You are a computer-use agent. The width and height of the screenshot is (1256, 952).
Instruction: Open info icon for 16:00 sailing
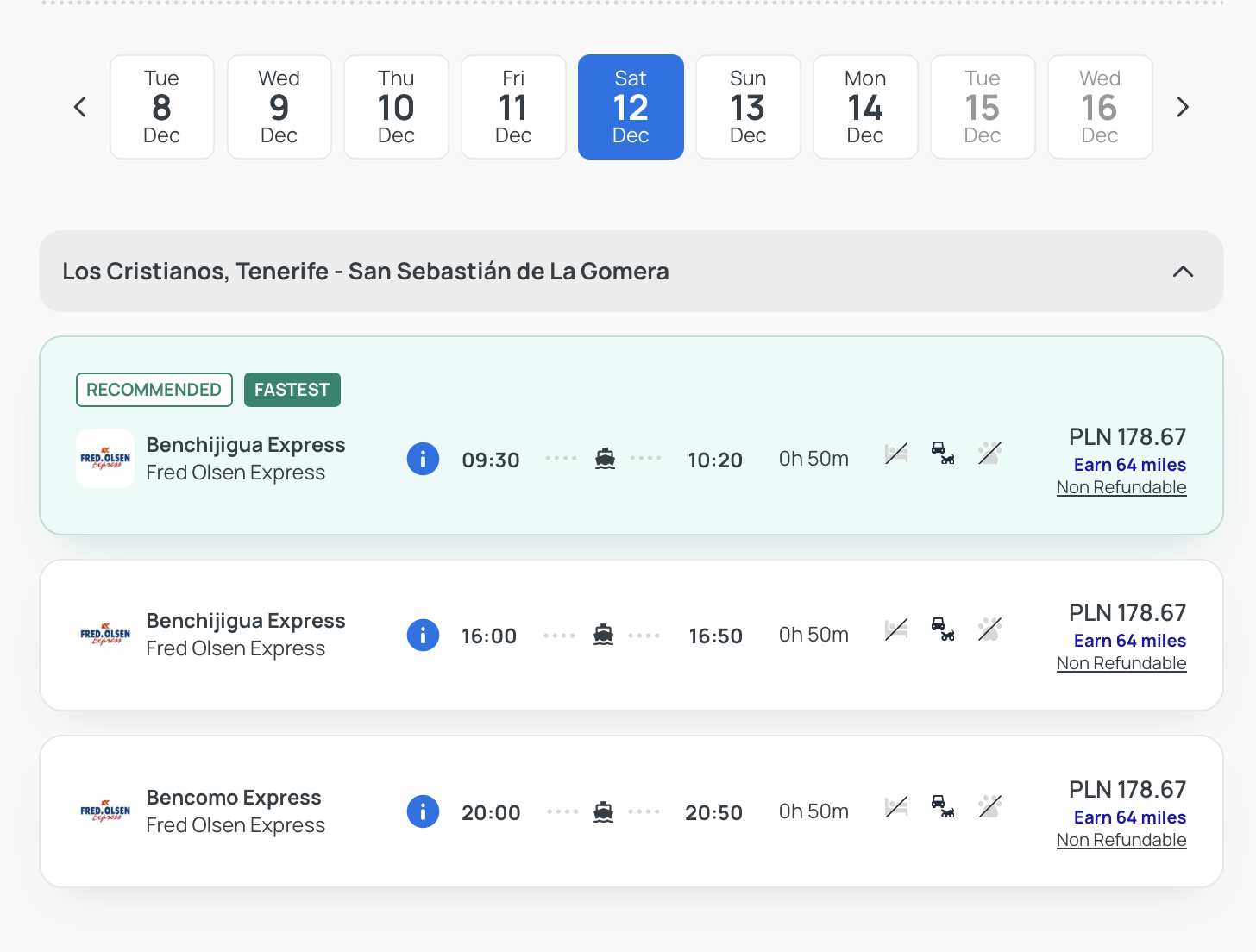[x=423, y=636]
